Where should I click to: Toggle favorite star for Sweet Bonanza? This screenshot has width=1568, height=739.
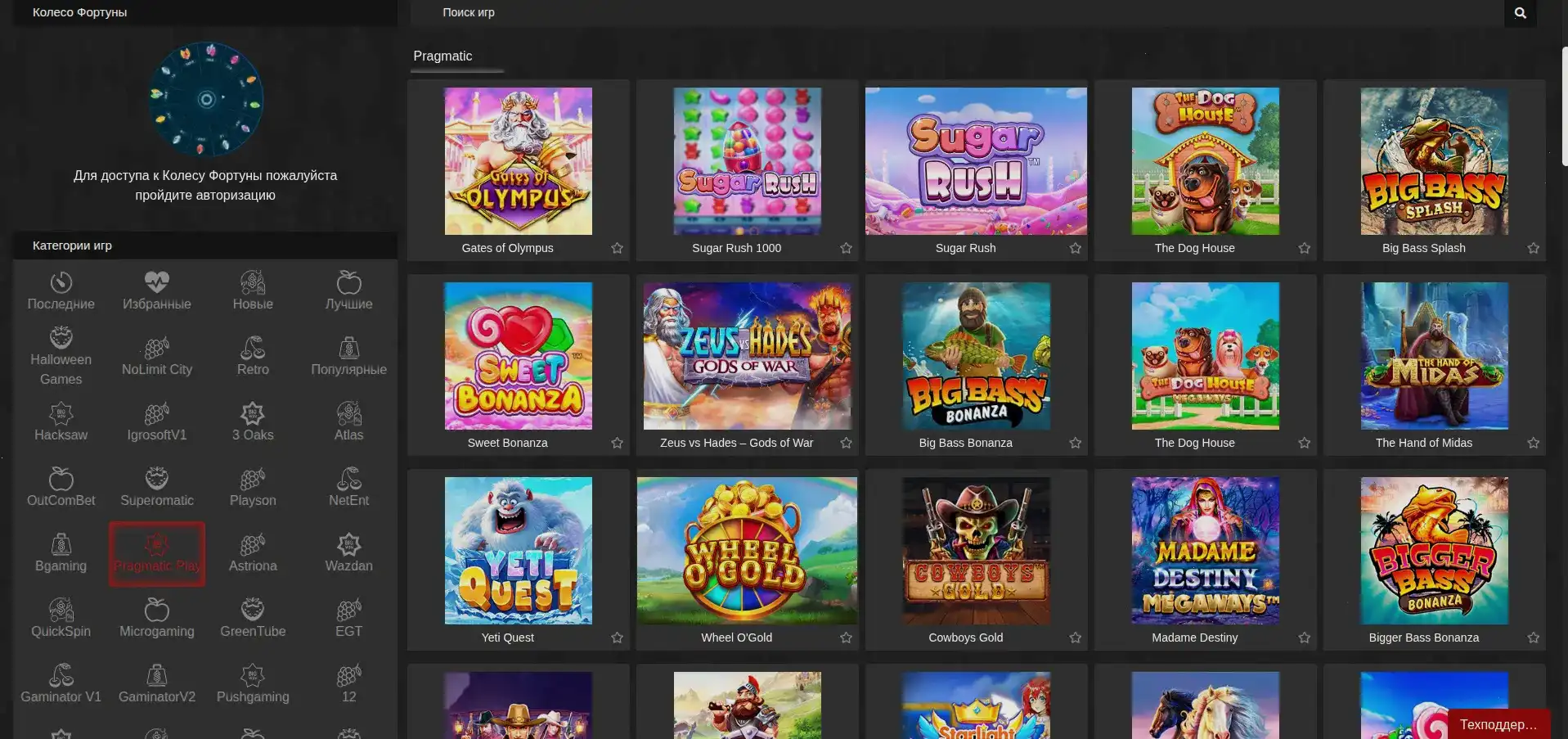(x=617, y=443)
